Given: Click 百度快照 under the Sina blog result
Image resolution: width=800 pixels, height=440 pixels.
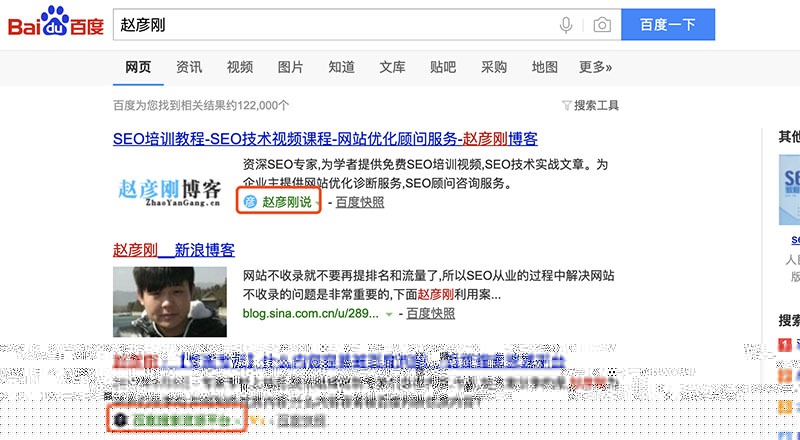Looking at the screenshot, I should coord(430,313).
